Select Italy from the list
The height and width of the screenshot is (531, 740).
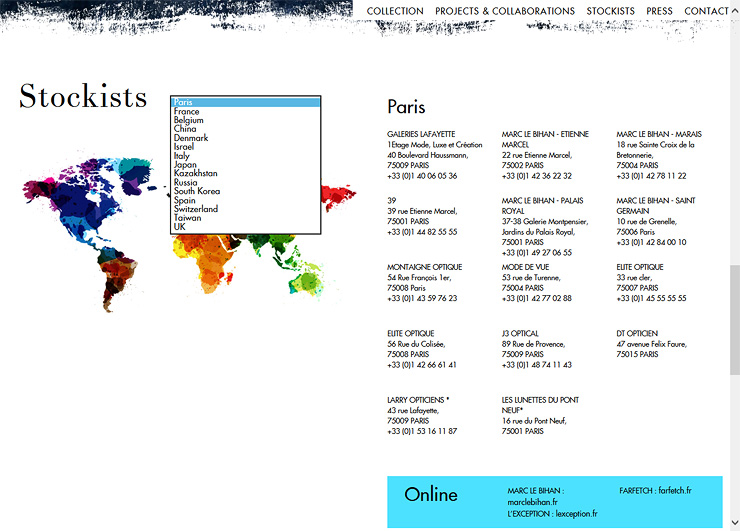click(245, 156)
